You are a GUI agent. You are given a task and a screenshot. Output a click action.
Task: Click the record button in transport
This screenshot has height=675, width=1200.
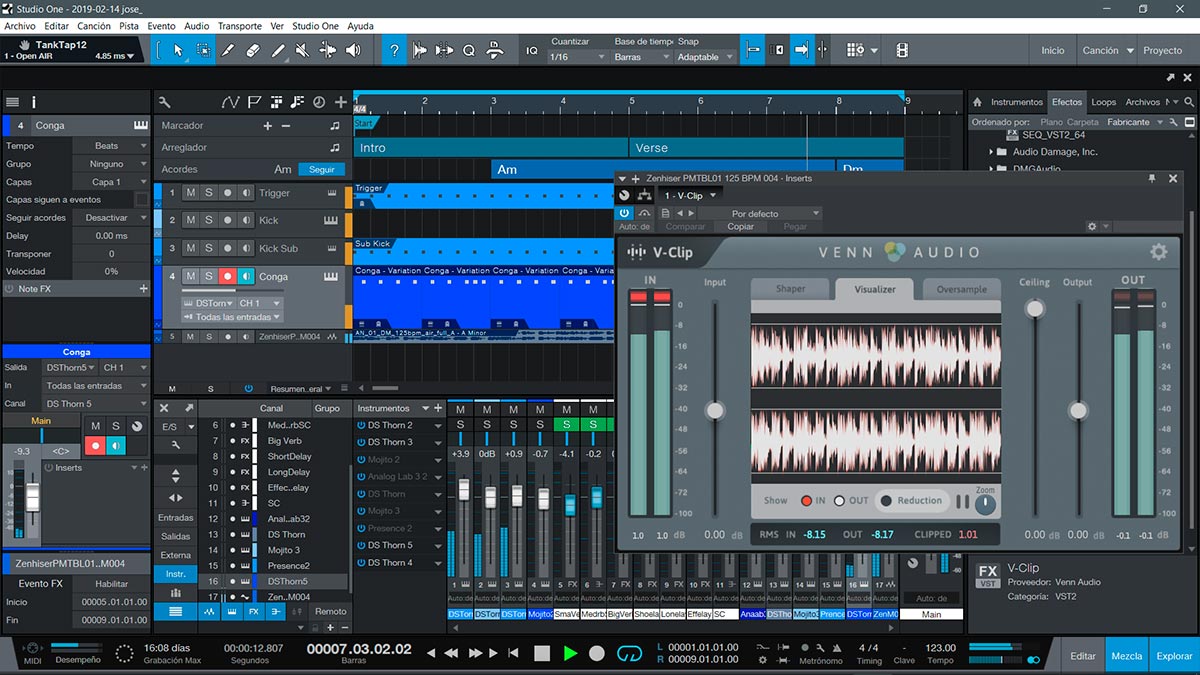pyautogui.click(x=597, y=653)
